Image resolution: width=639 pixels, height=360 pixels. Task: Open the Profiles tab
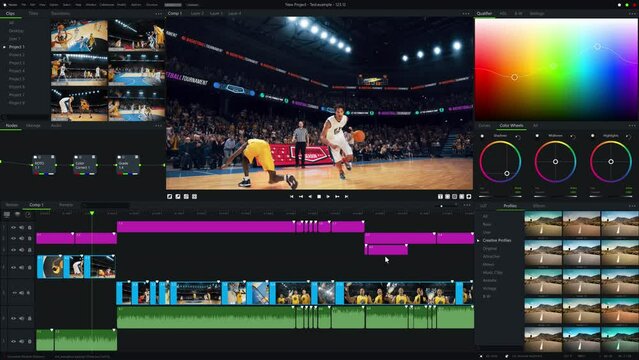510,206
